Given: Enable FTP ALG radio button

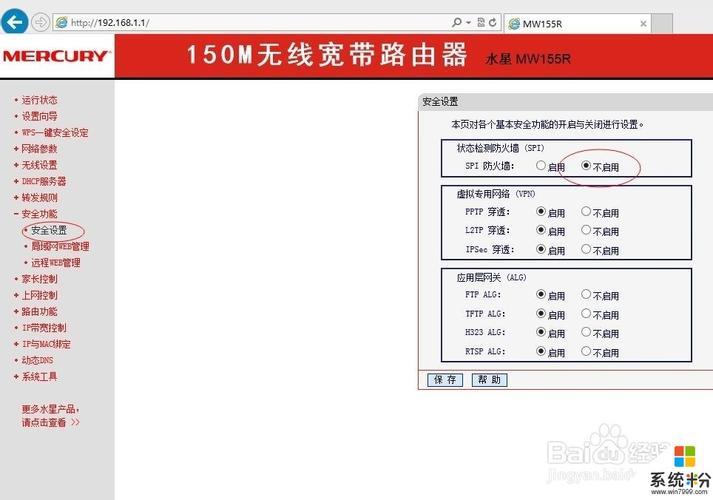Looking at the screenshot, I should (540, 295).
